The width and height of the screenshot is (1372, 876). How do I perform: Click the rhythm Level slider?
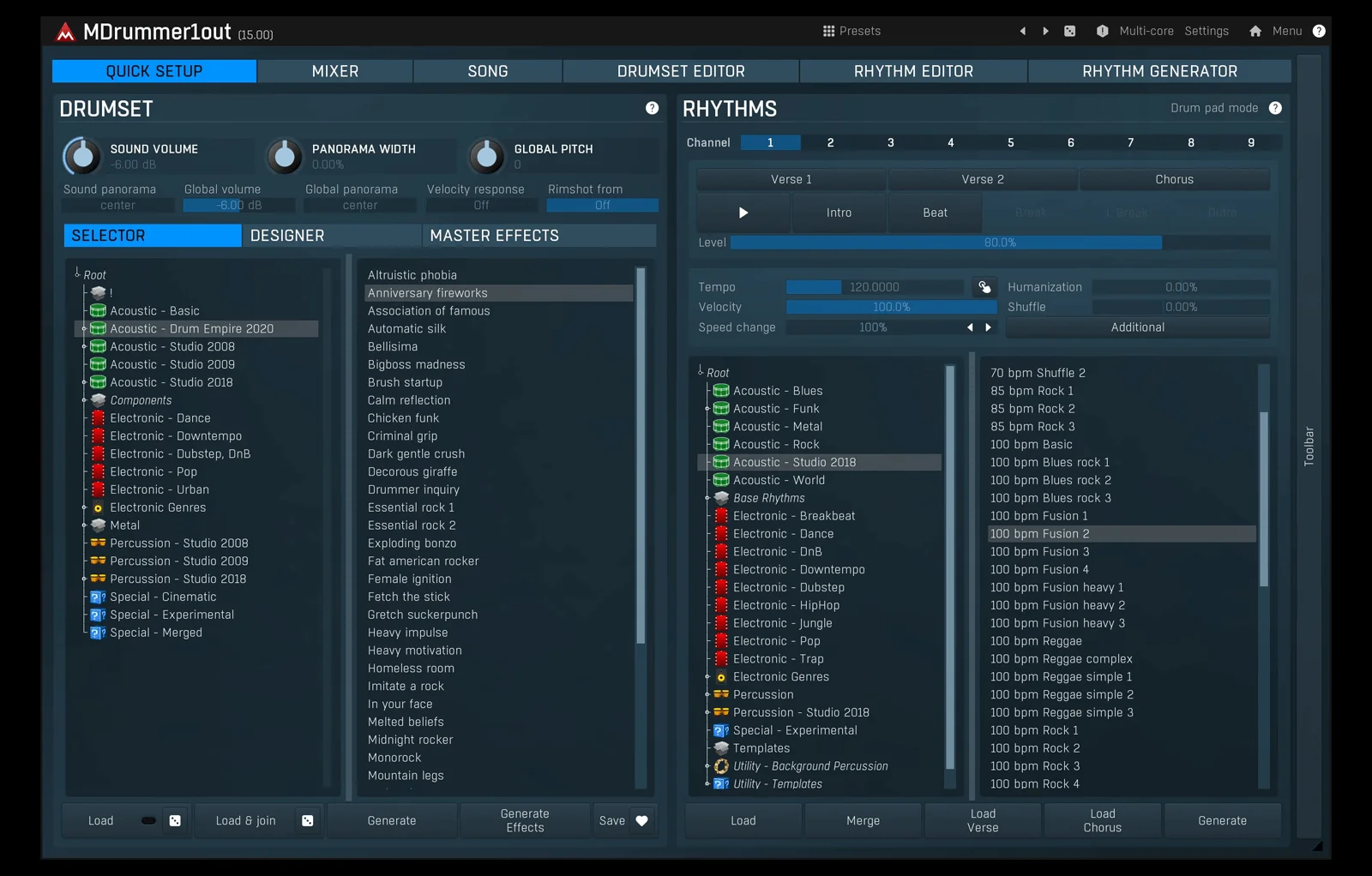pos(999,243)
